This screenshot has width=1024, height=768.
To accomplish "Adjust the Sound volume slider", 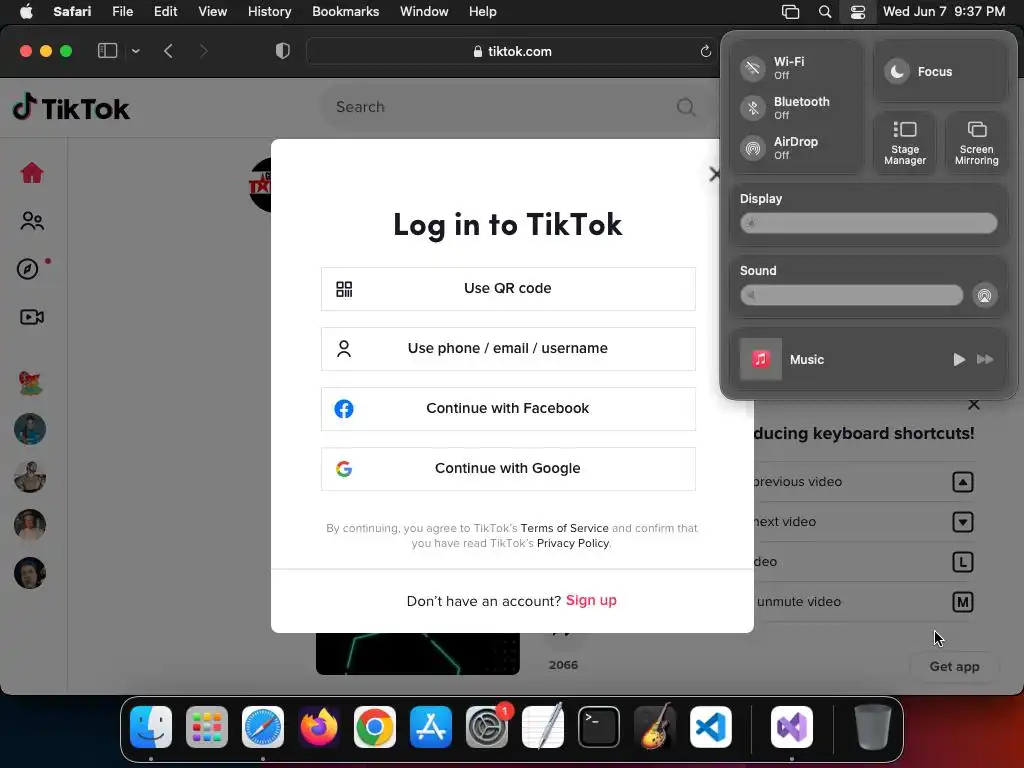I will coord(851,295).
